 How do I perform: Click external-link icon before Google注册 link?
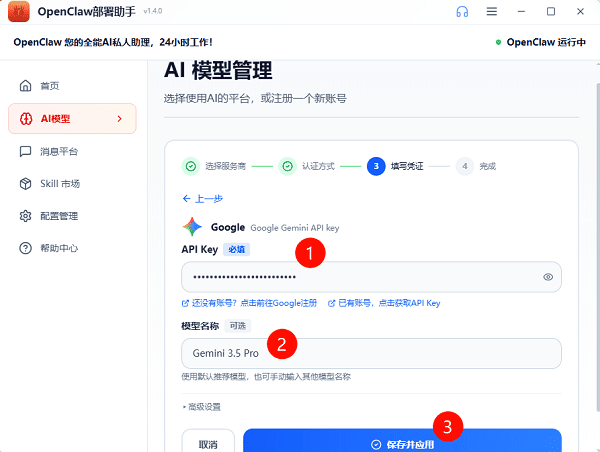pyautogui.click(x=185, y=304)
